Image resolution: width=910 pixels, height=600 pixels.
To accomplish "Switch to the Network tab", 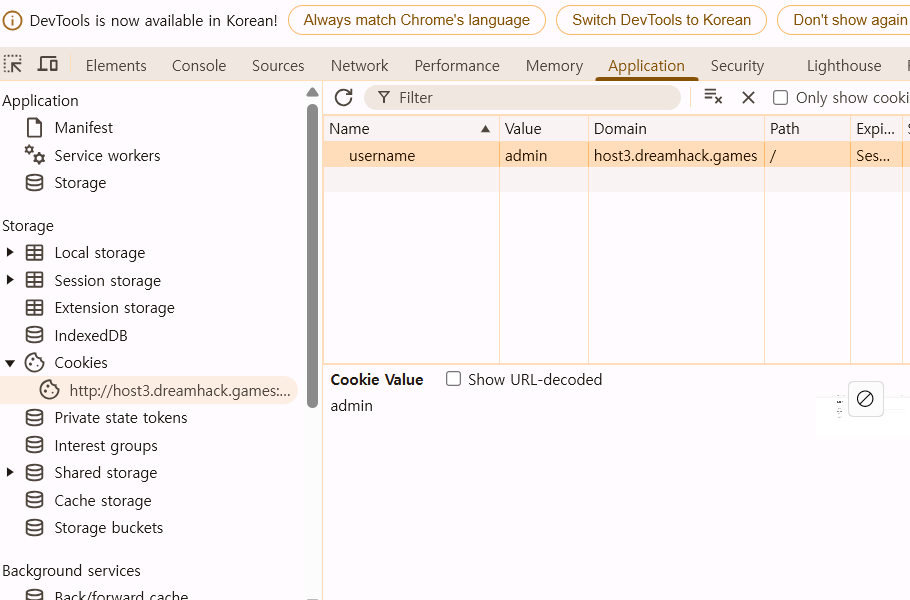I will coord(359,66).
